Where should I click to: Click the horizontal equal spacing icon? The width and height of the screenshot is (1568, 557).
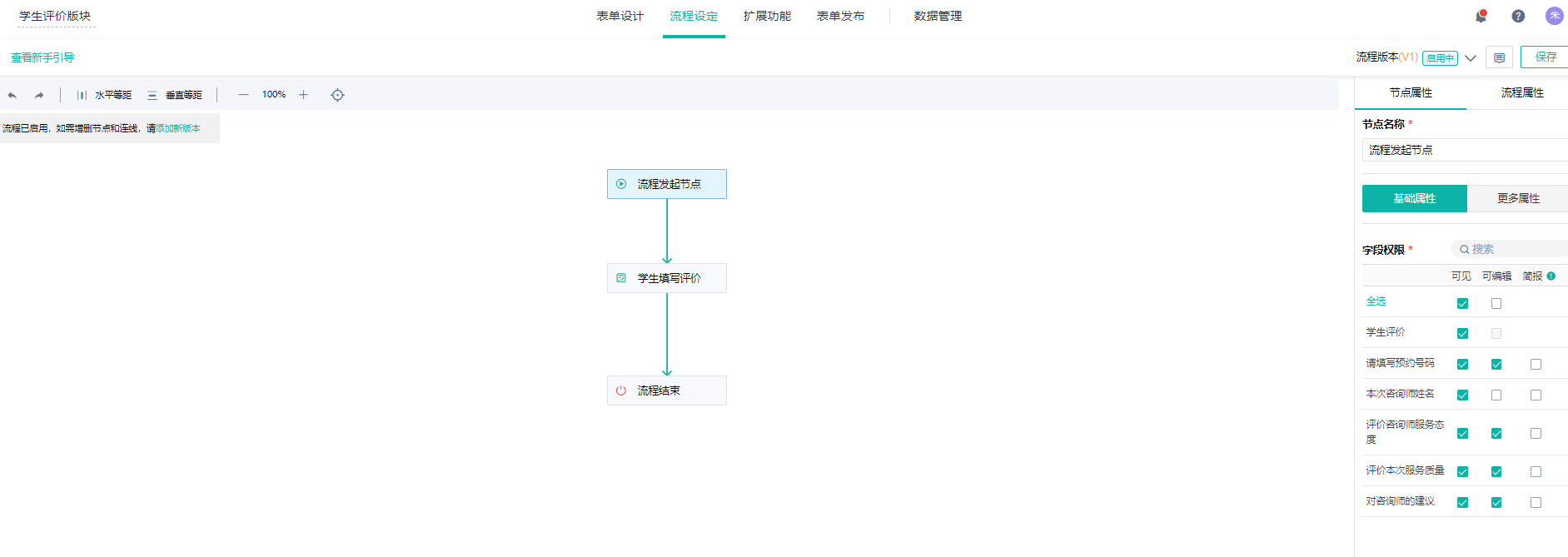(x=82, y=95)
